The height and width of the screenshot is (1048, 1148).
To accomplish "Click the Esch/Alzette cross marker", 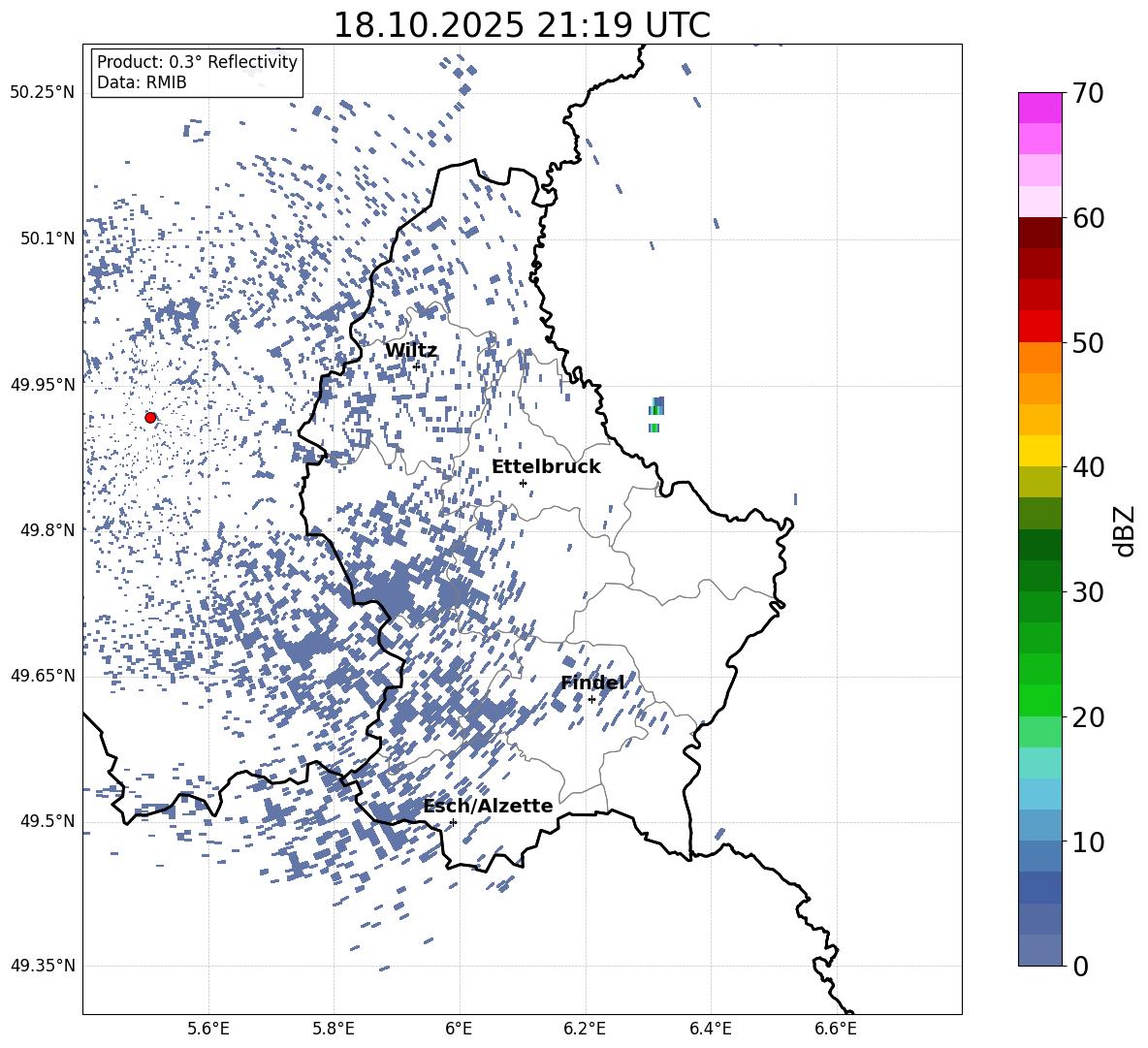I will 453,822.
